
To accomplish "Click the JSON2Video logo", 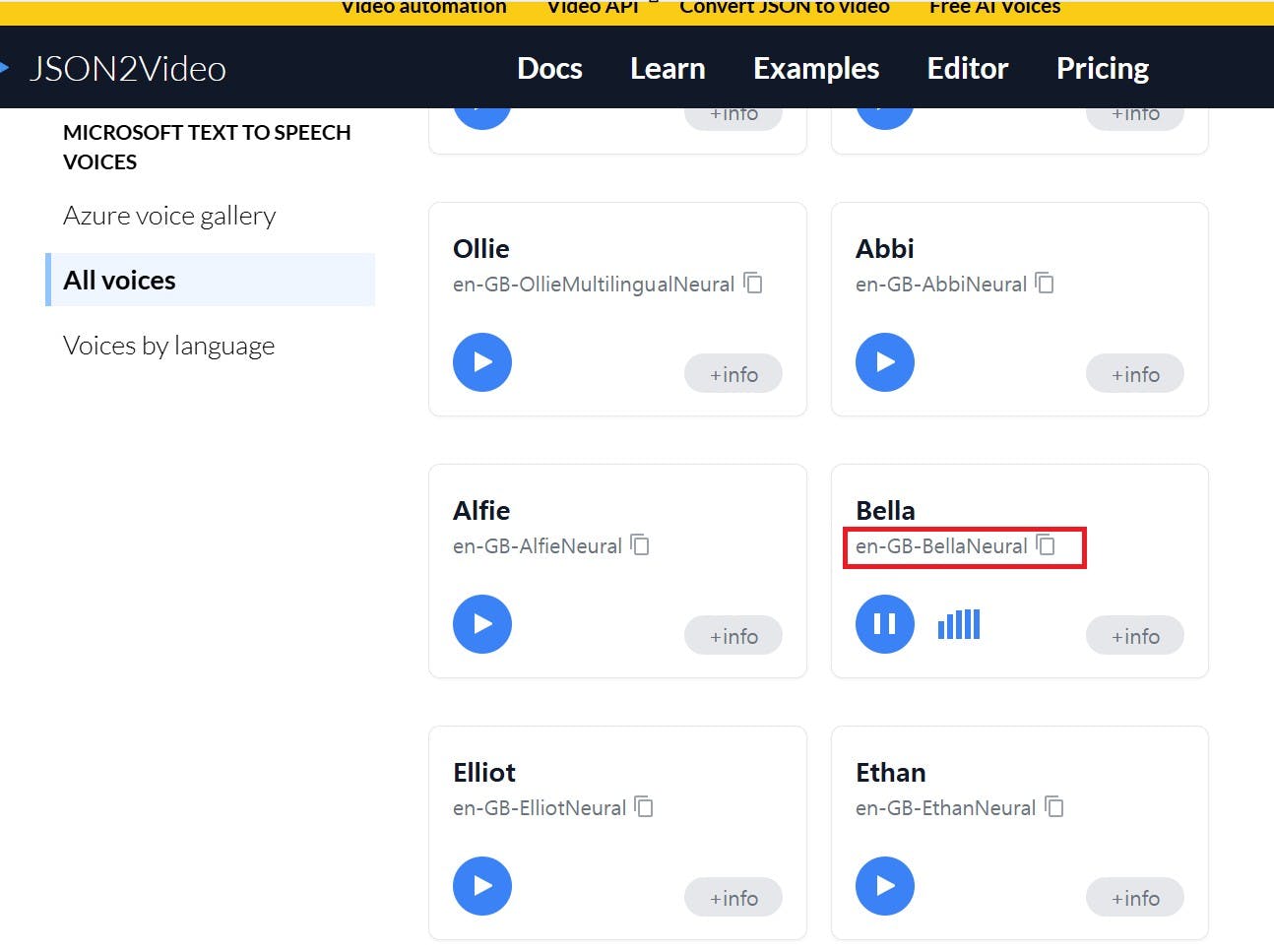I will point(127,69).
